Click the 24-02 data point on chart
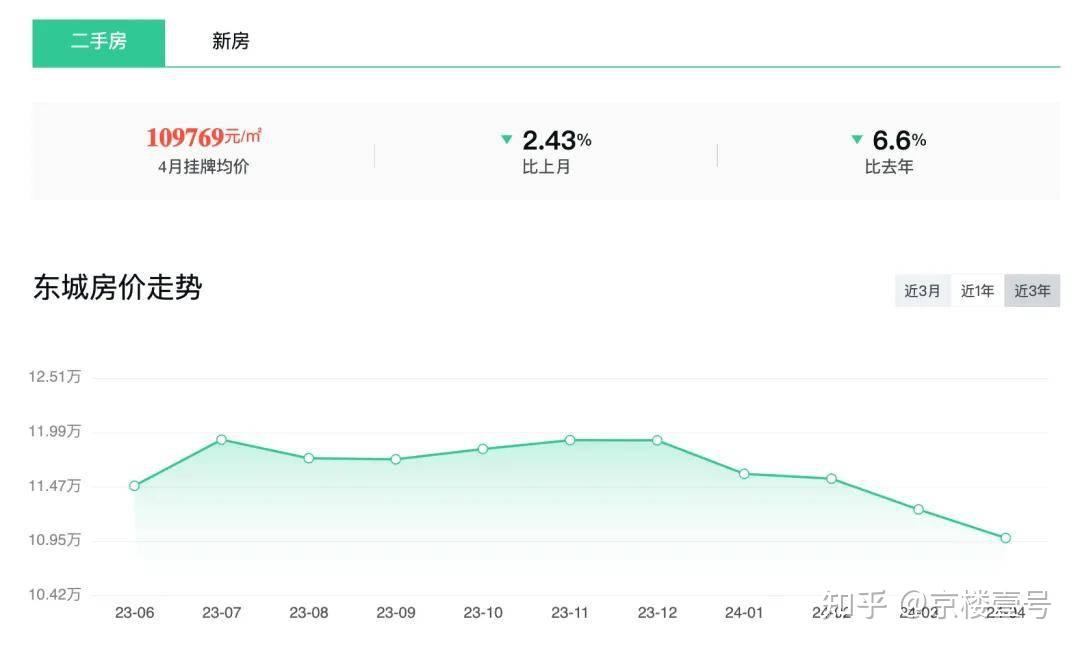Screen dimensions: 1080x649 point(831,479)
